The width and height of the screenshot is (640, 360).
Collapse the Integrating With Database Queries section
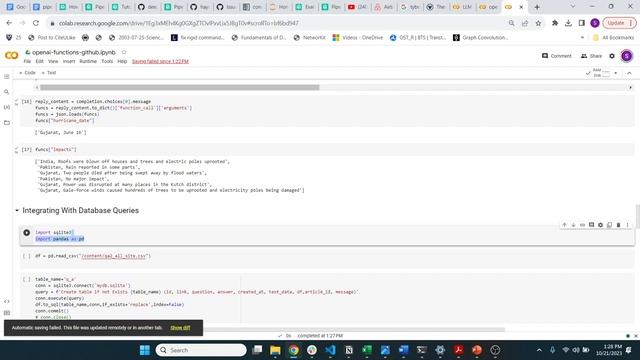17,211
